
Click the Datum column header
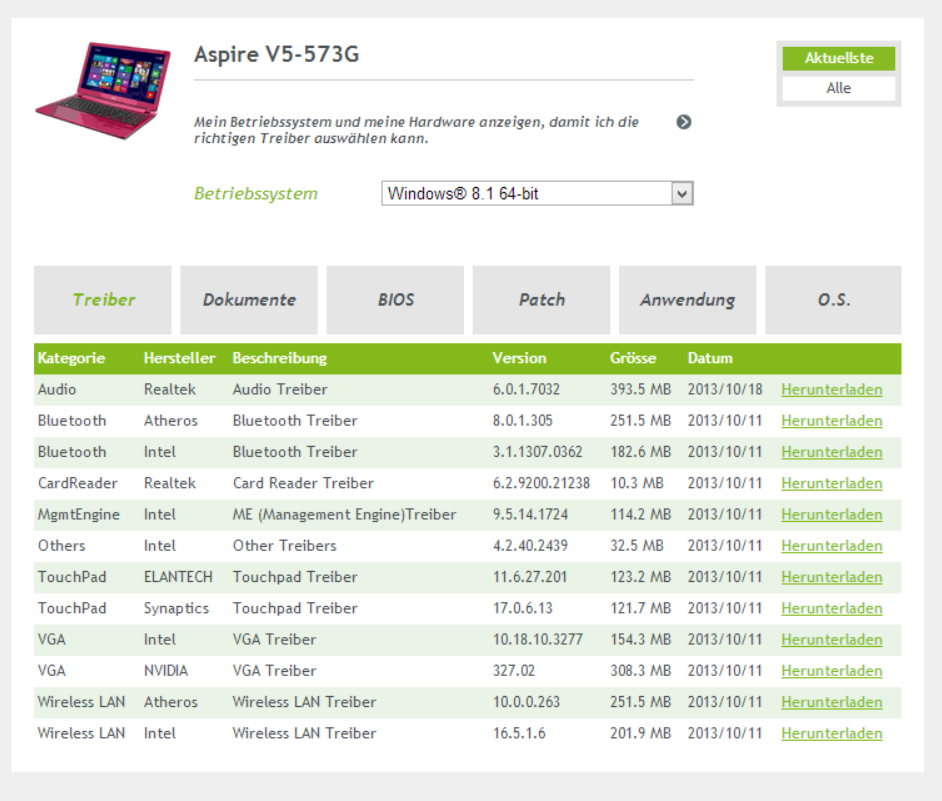tap(710, 358)
